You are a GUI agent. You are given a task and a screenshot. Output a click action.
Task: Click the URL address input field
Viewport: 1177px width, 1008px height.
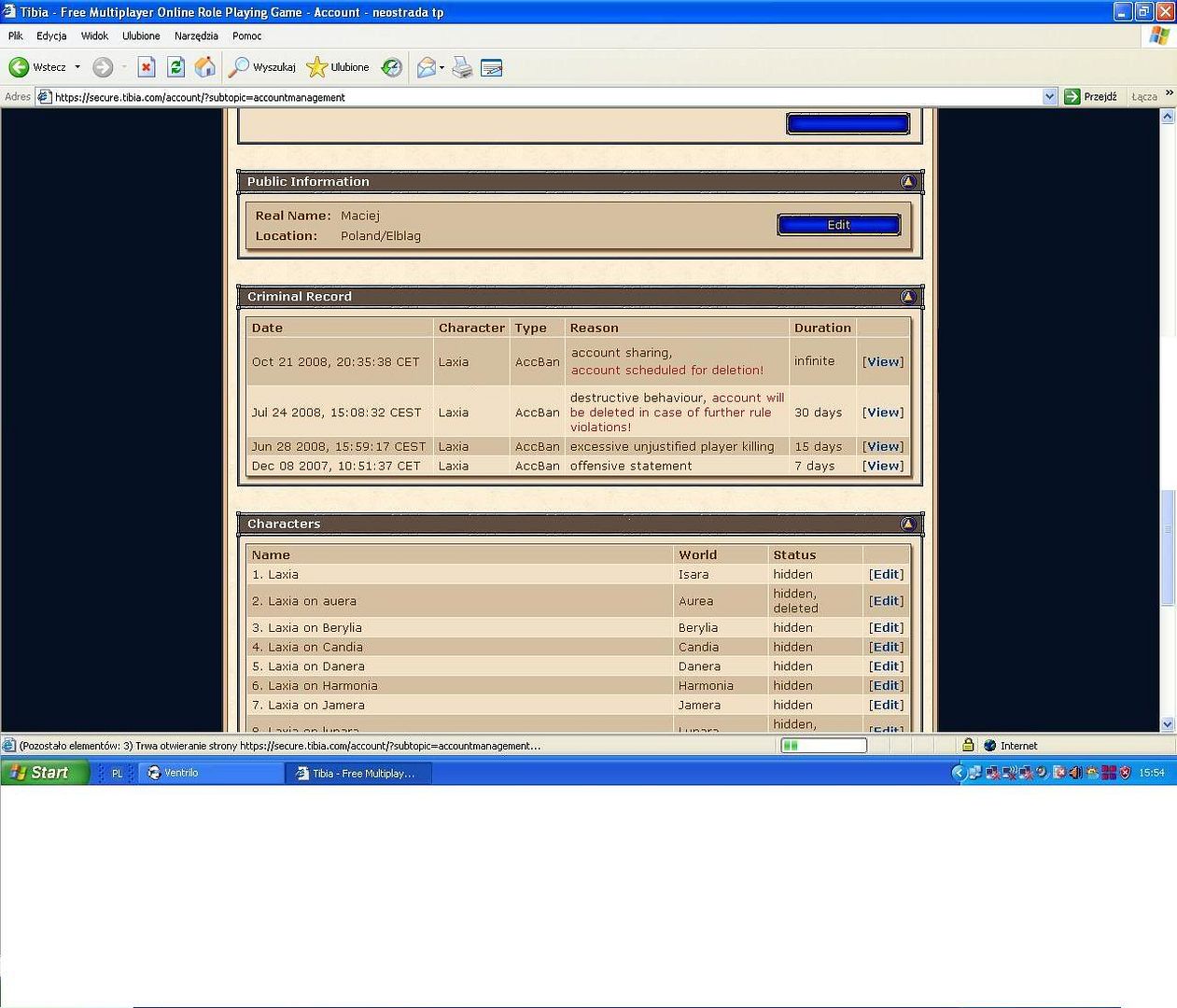click(x=546, y=97)
